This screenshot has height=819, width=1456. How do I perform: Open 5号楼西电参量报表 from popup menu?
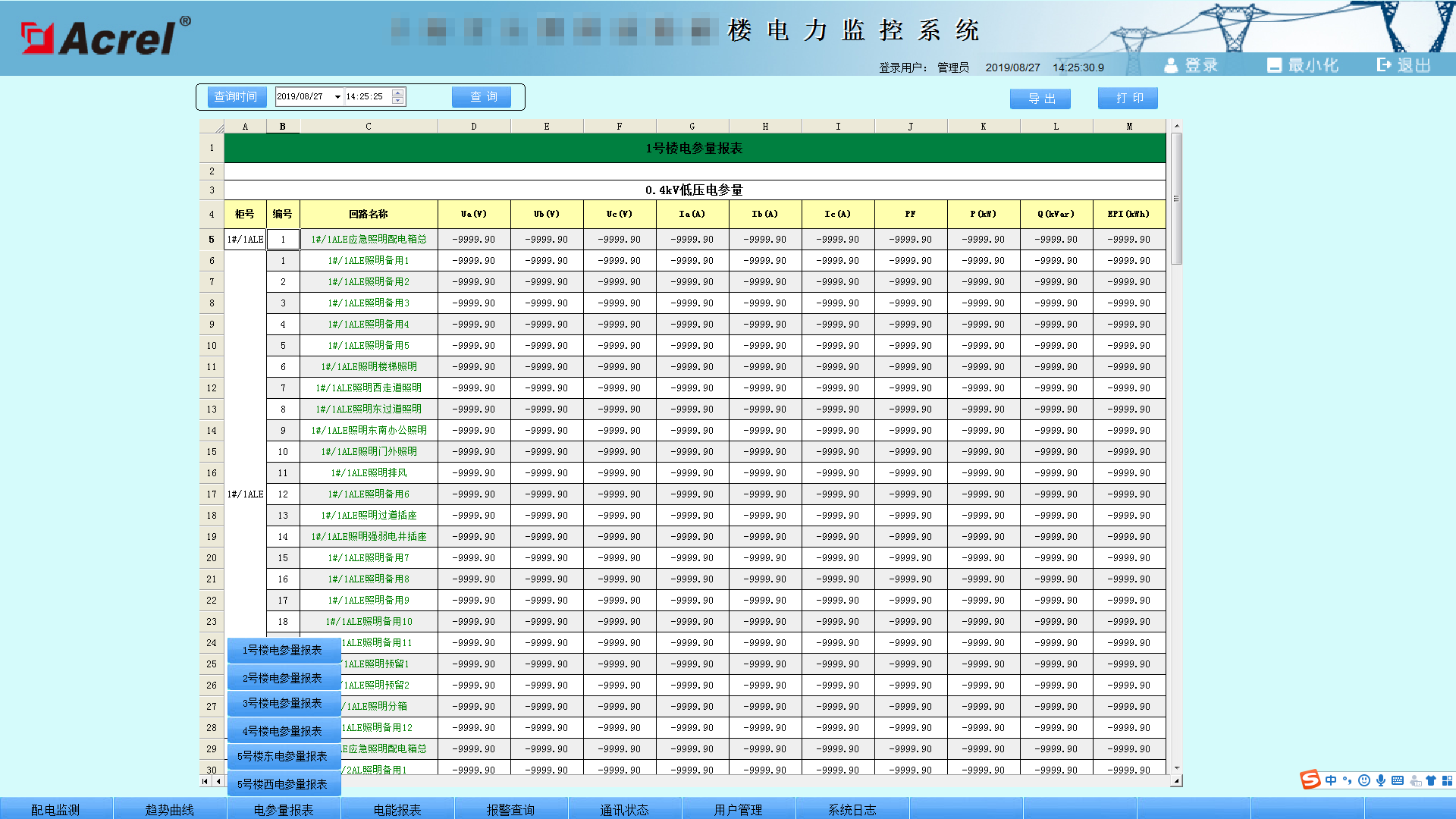pos(284,784)
